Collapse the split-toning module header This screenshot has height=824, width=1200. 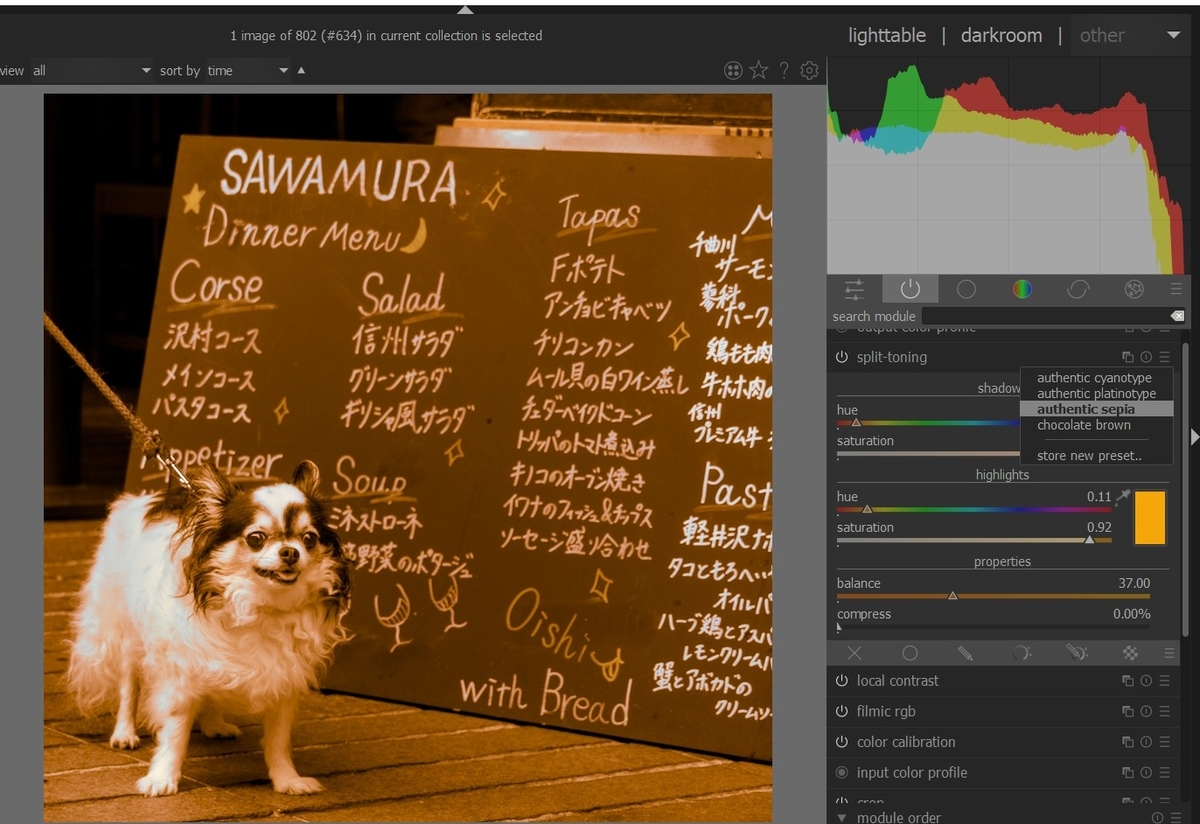click(892, 357)
